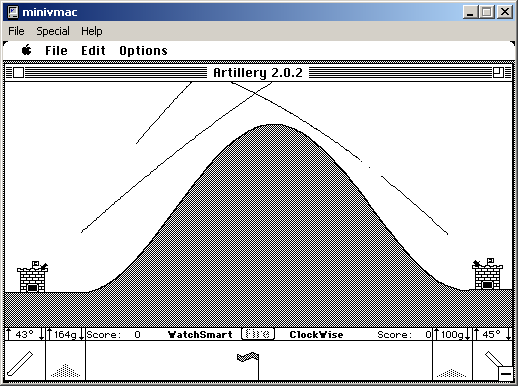This screenshot has height=386, width=518.
Task: Click WatchSmart's Score: 0 label
Action: (113, 334)
